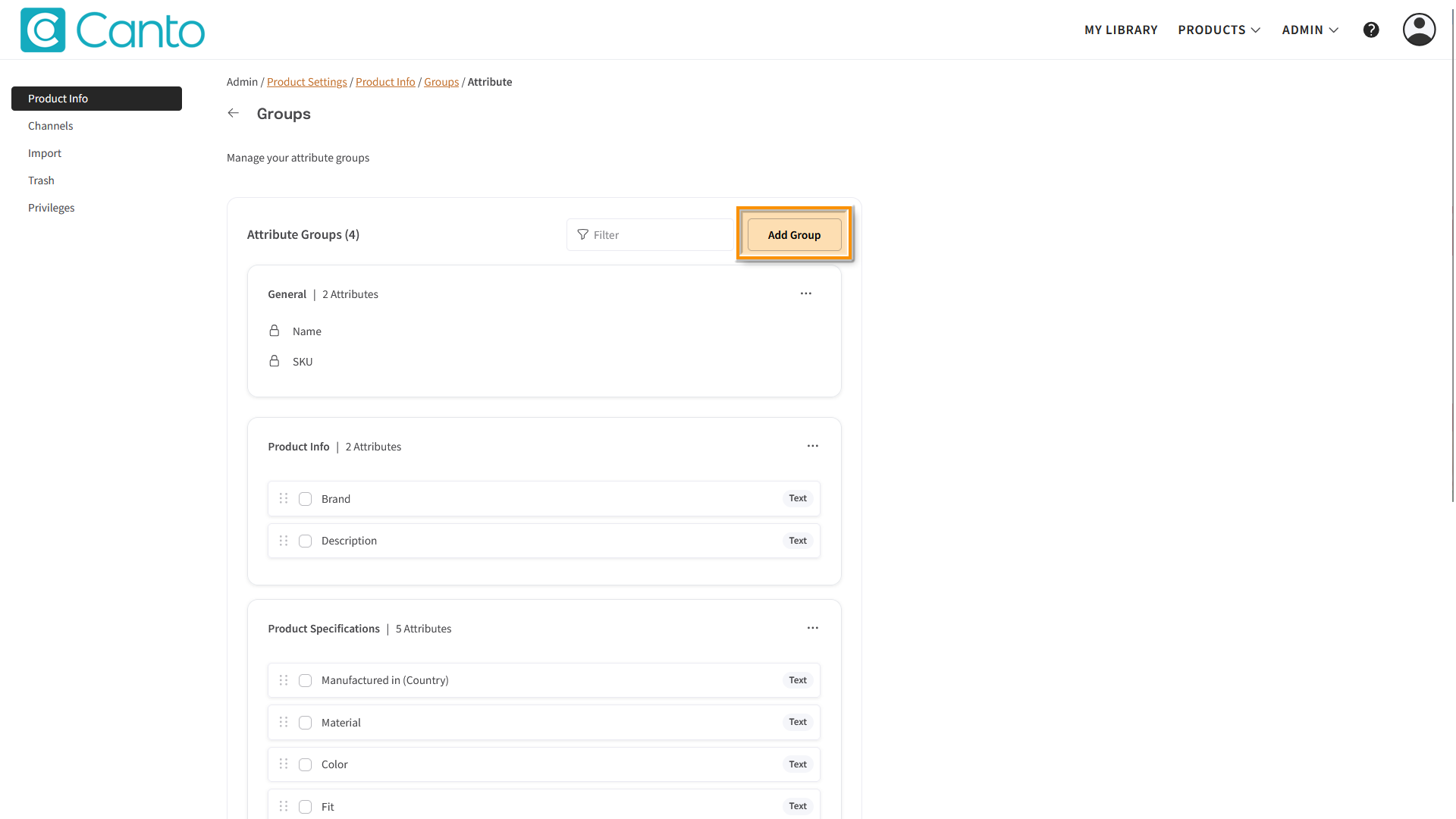Screen dimensions: 1456x819
Task: Check the Fit attribute checkbox
Action: point(305,807)
